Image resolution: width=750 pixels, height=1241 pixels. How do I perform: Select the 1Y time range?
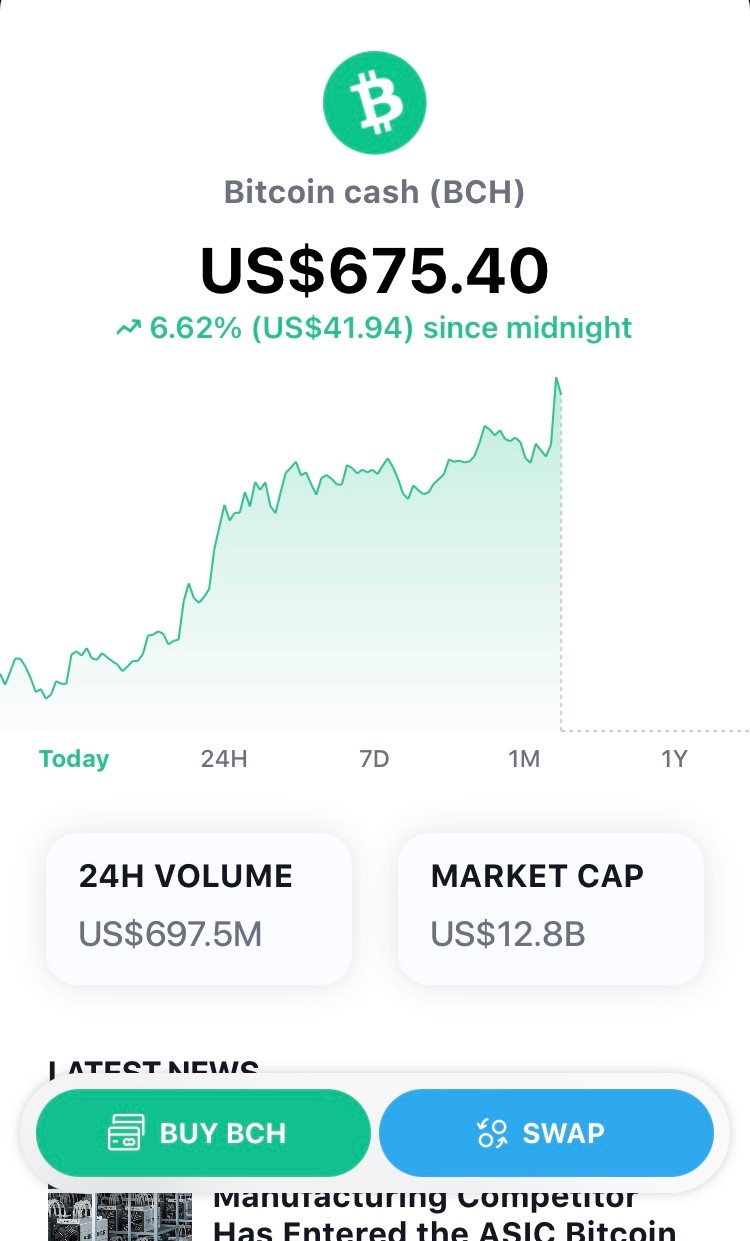point(674,759)
